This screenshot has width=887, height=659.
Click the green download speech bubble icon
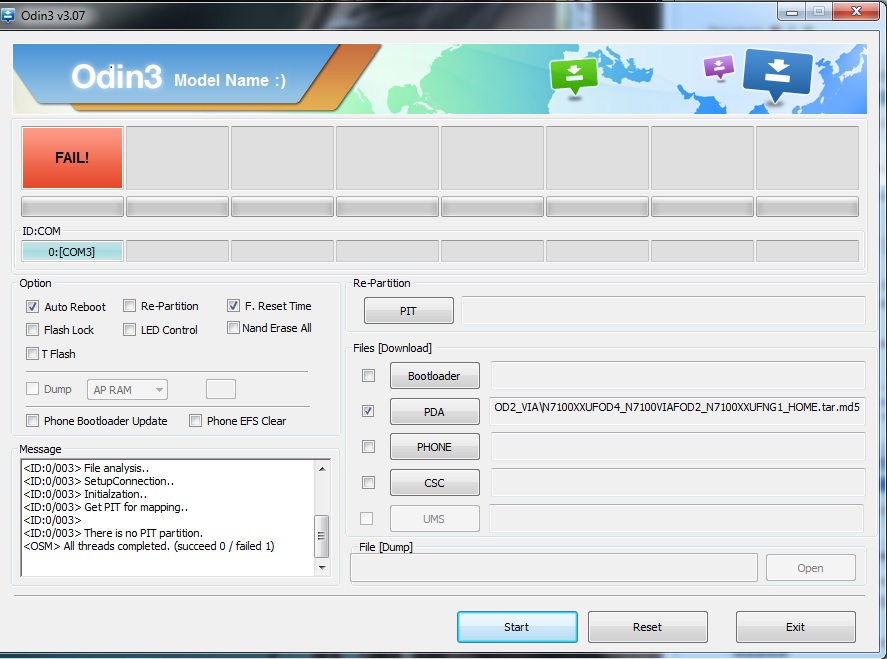[x=573, y=75]
